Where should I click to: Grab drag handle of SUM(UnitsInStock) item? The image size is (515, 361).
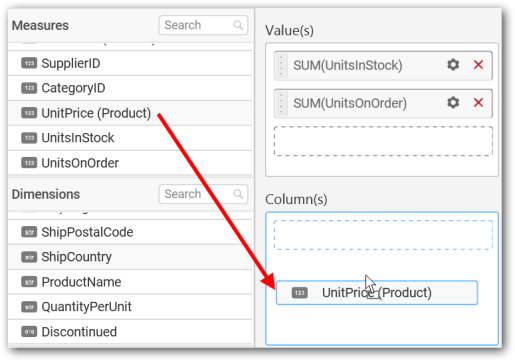(x=281, y=65)
